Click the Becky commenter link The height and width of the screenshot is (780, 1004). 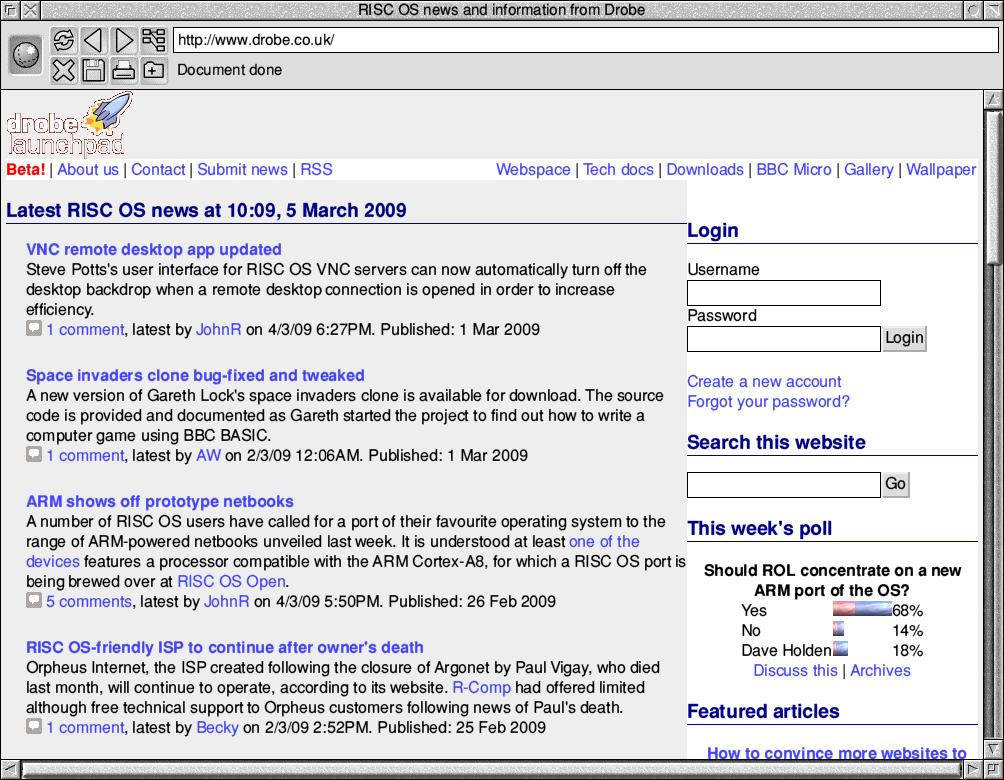(x=217, y=727)
